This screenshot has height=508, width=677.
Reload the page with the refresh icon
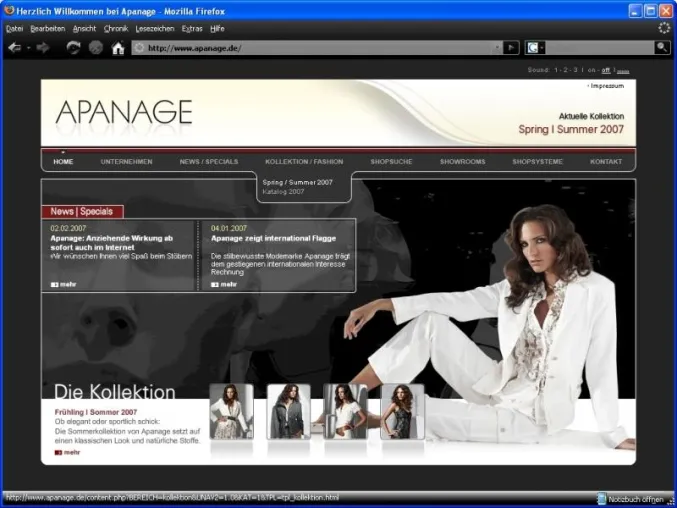[x=73, y=47]
